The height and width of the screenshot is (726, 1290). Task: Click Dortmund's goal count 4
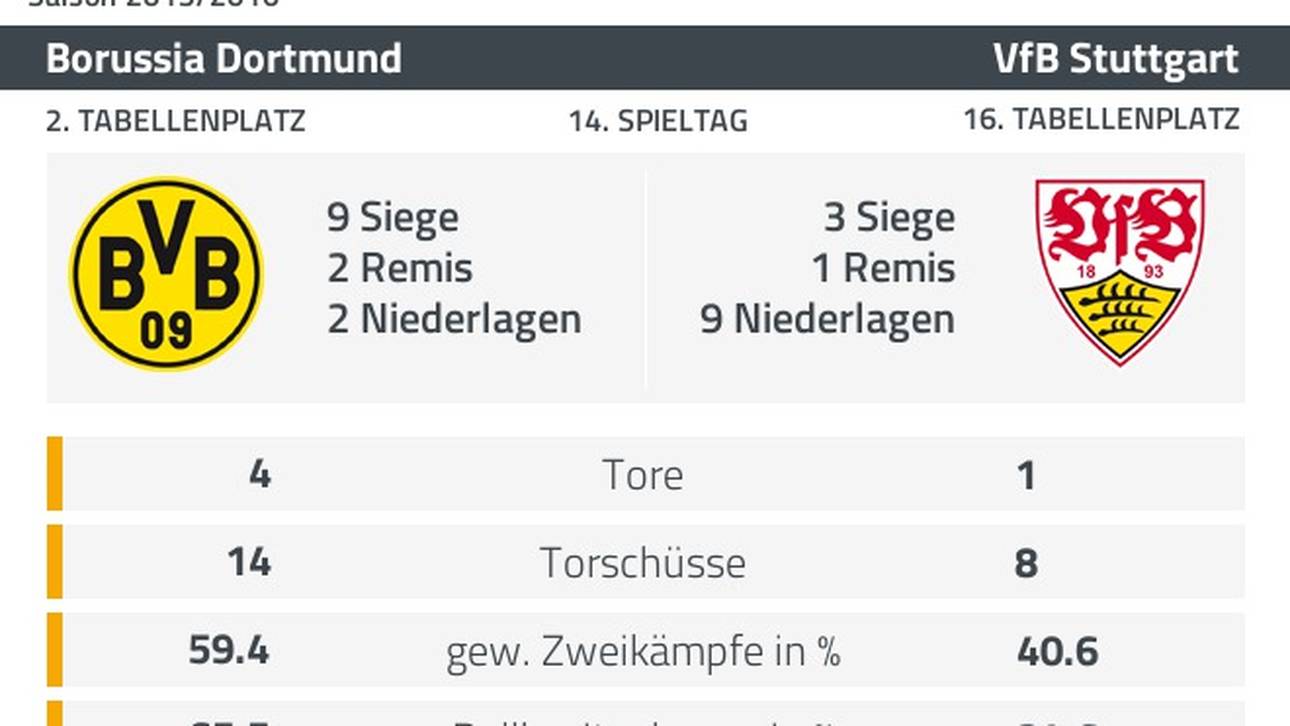pos(259,474)
